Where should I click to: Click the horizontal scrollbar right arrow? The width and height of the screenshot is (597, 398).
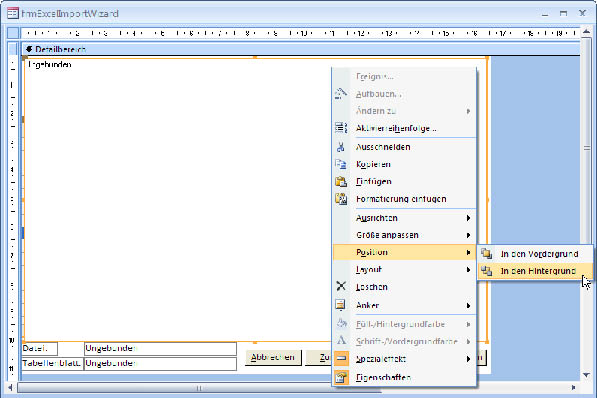573,388
